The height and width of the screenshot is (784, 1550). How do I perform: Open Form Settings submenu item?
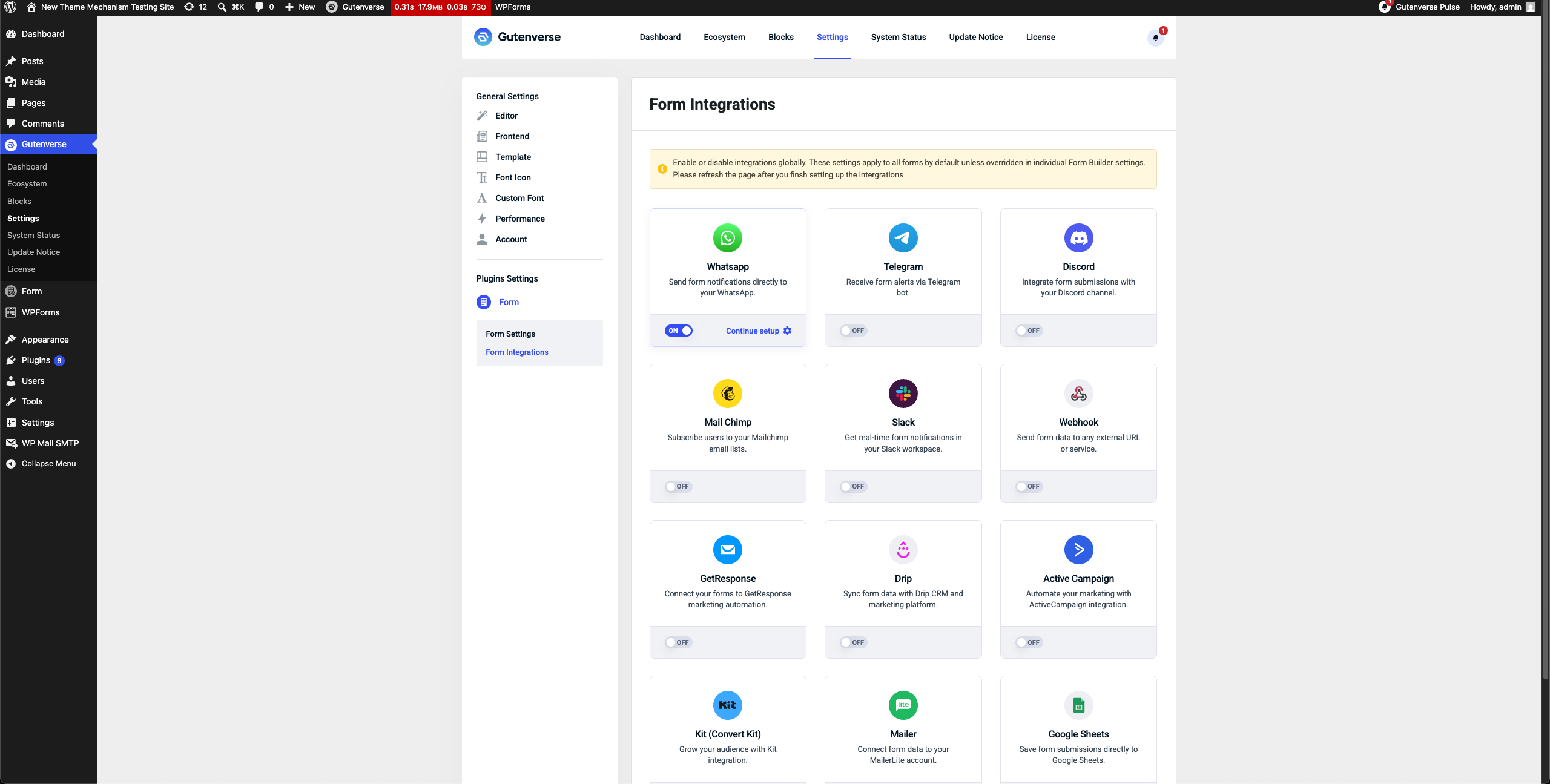(510, 334)
